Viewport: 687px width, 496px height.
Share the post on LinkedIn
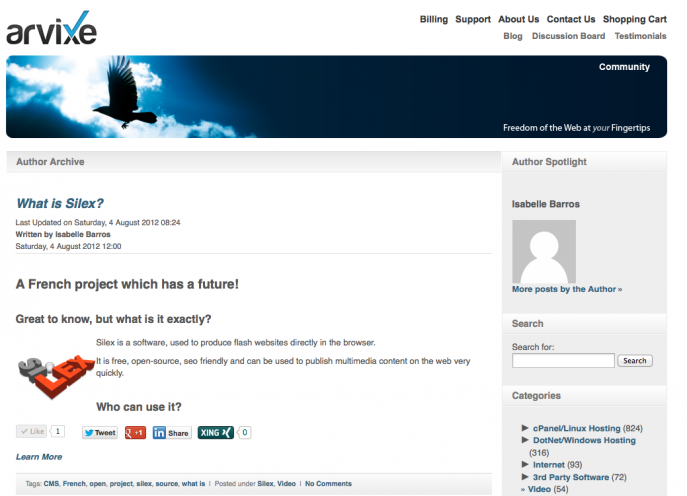coord(172,432)
